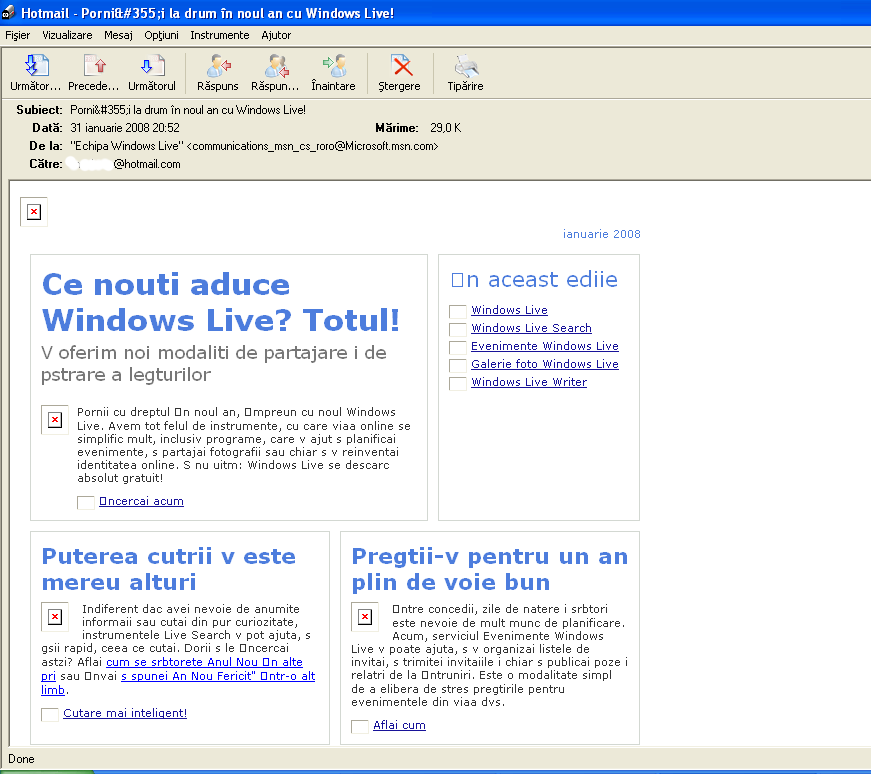Visit the 'Galerie foto Windows Live' link
871x774 pixels.
point(545,364)
